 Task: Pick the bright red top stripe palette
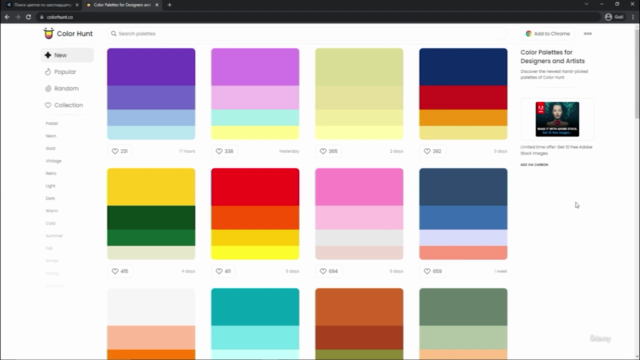pos(255,187)
